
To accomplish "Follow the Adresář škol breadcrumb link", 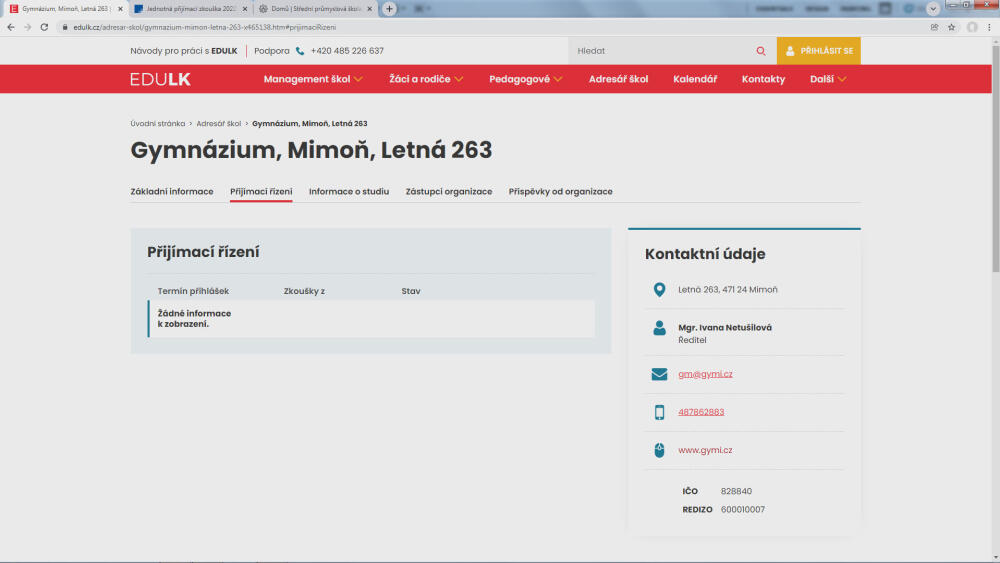I will click(219, 124).
